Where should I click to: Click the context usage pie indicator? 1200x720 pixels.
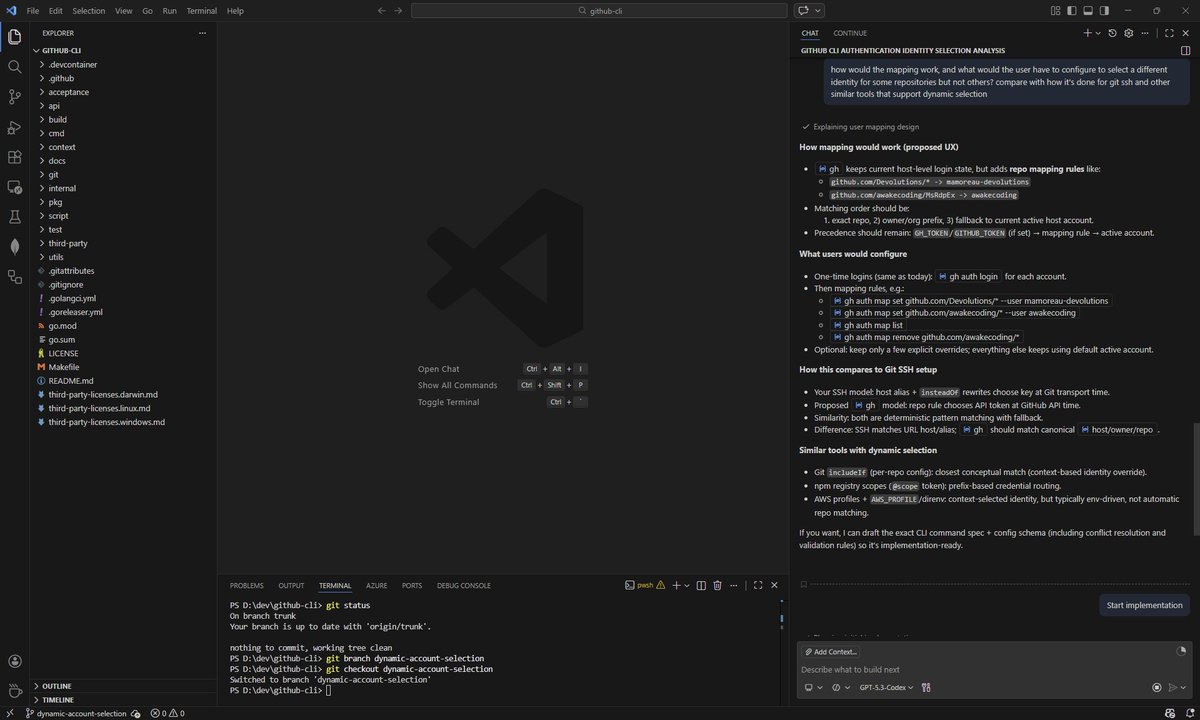tap(1181, 651)
